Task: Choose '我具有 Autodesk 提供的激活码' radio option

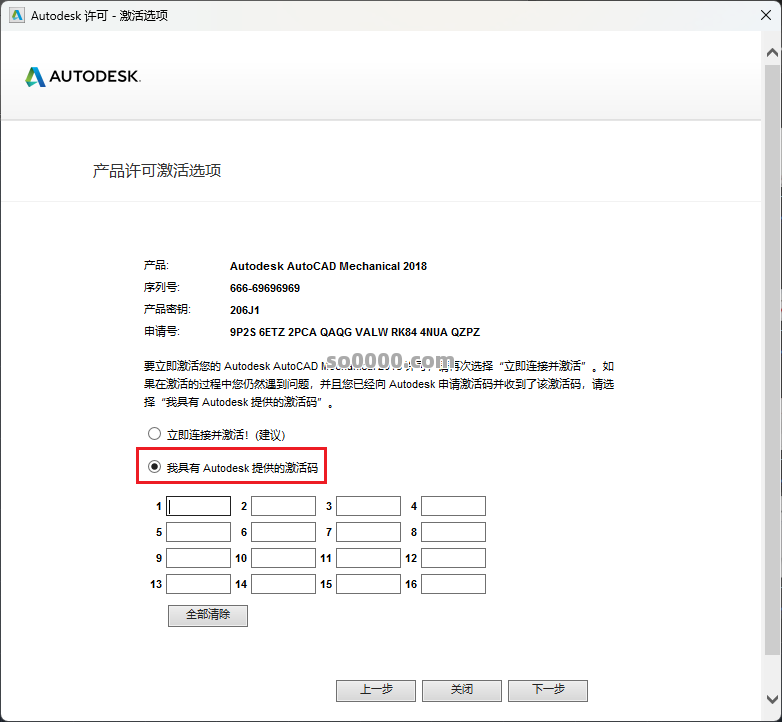Action: [154, 466]
